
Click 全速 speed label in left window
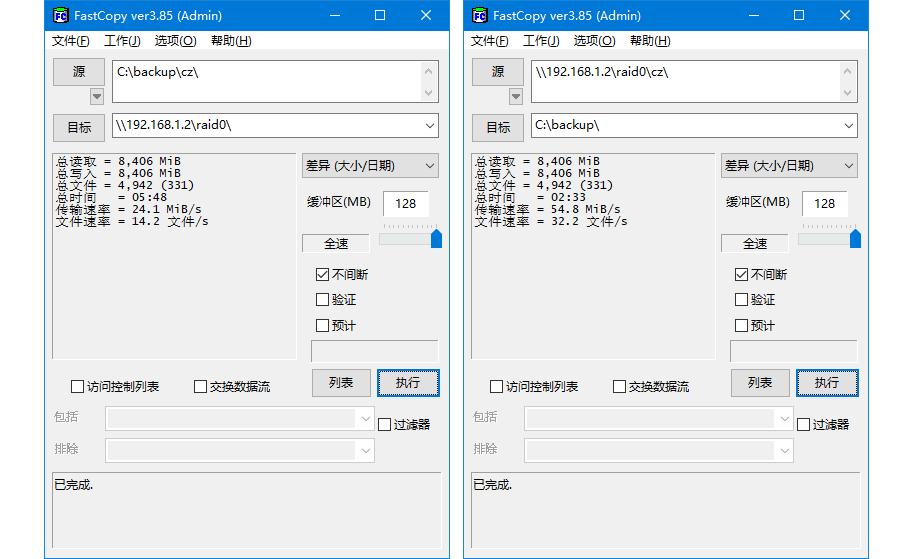336,243
